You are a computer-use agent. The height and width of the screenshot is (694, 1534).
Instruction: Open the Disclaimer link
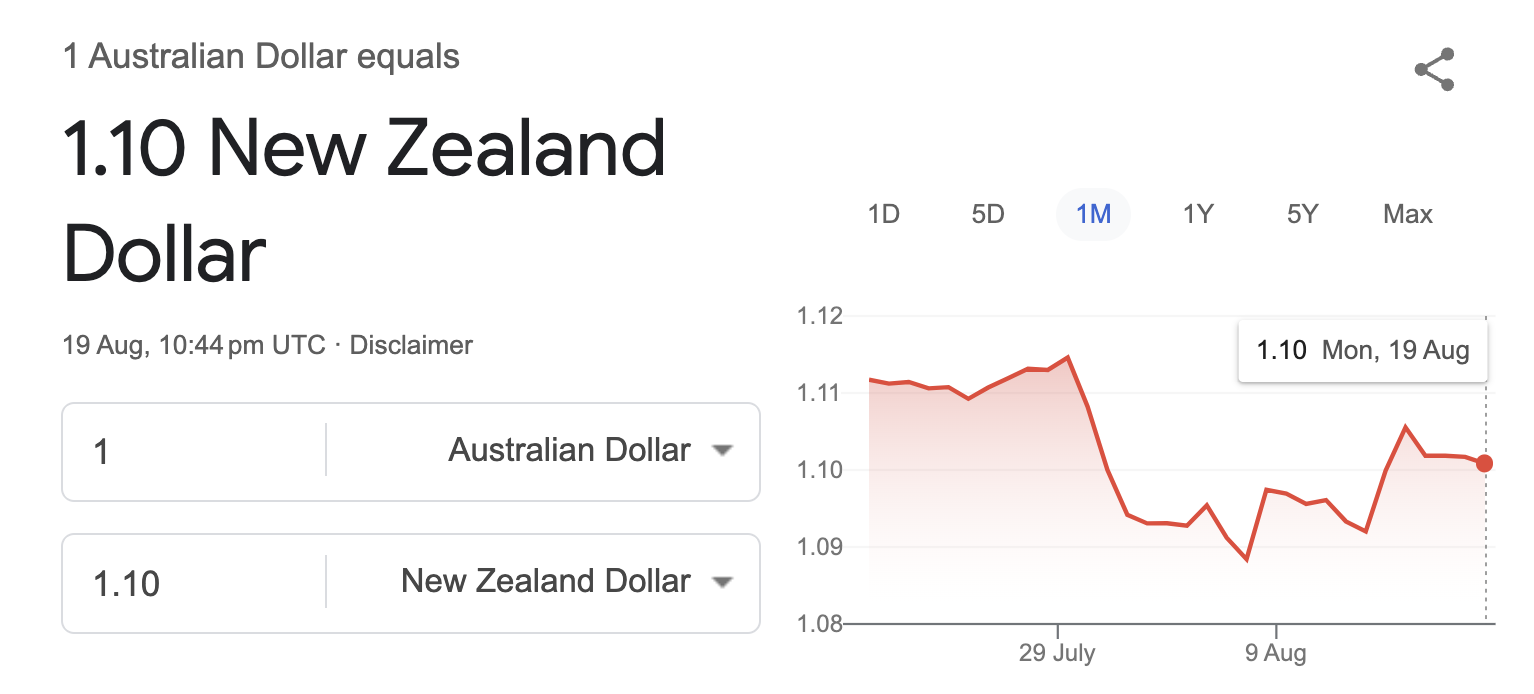(x=411, y=346)
